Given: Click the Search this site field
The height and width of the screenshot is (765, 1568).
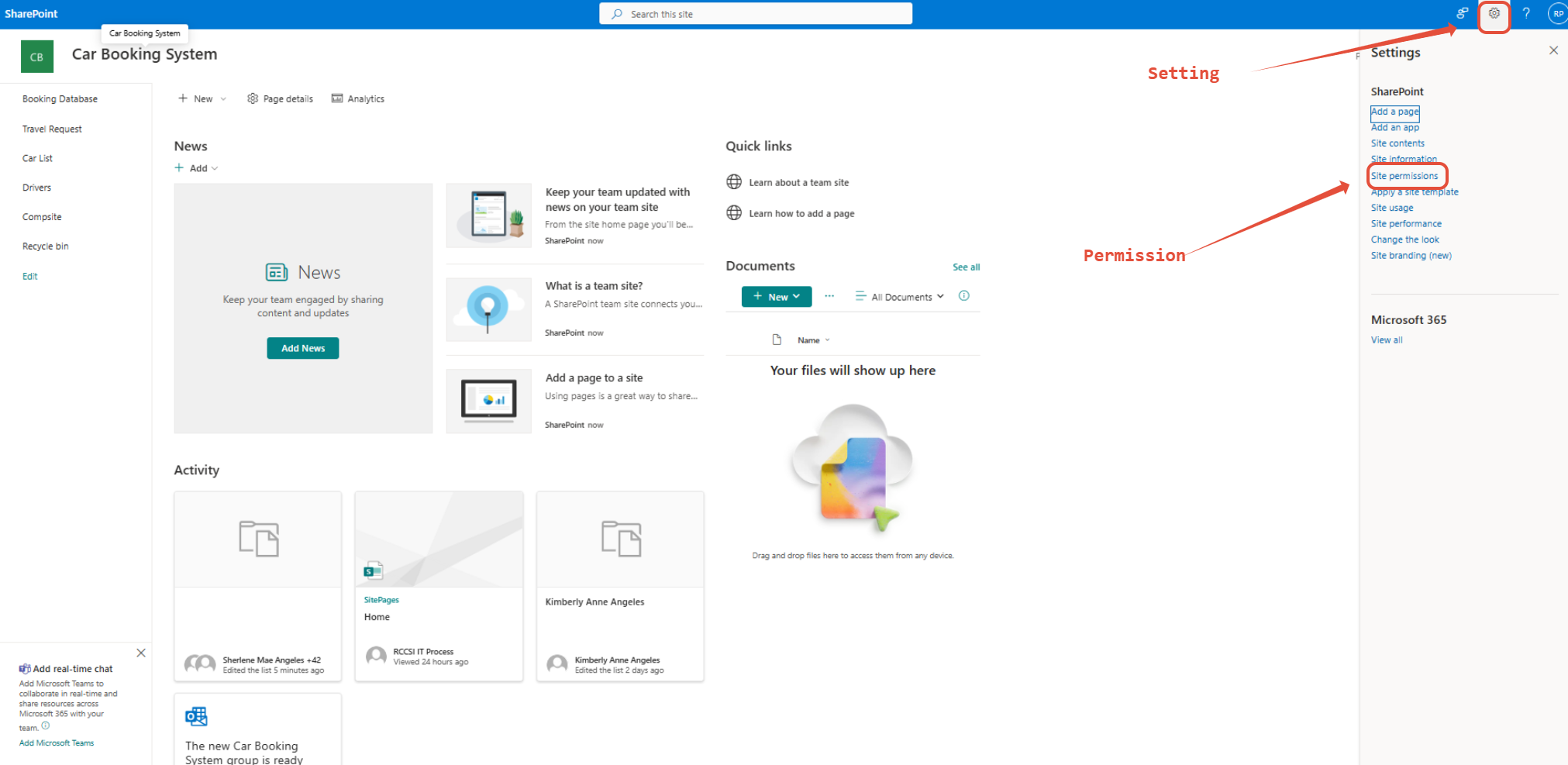Looking at the screenshot, I should [756, 14].
